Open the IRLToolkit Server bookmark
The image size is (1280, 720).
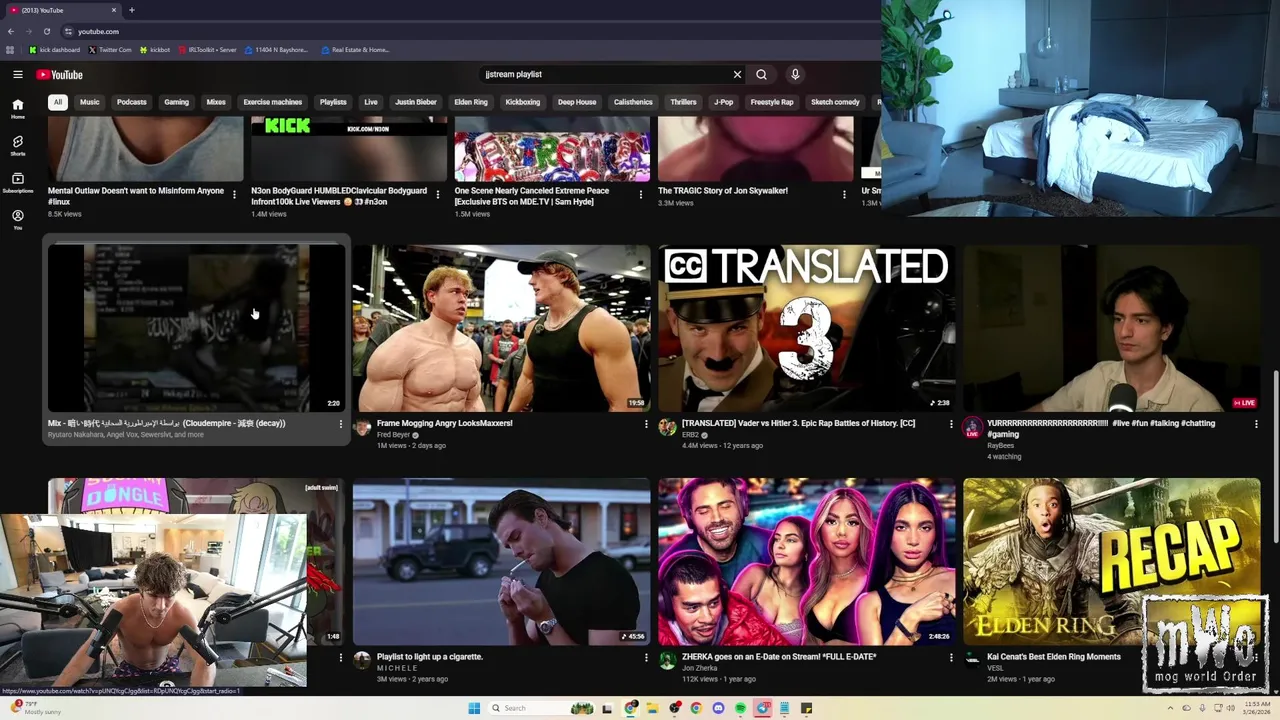click(x=207, y=49)
